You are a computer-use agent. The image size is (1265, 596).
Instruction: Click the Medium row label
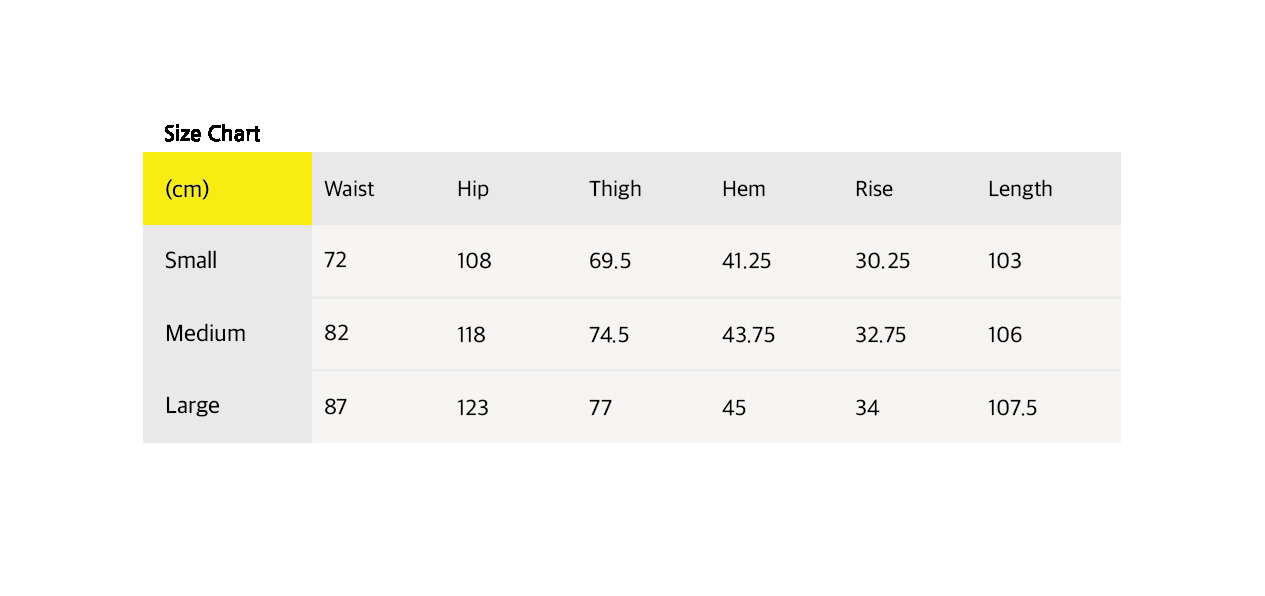click(x=205, y=334)
